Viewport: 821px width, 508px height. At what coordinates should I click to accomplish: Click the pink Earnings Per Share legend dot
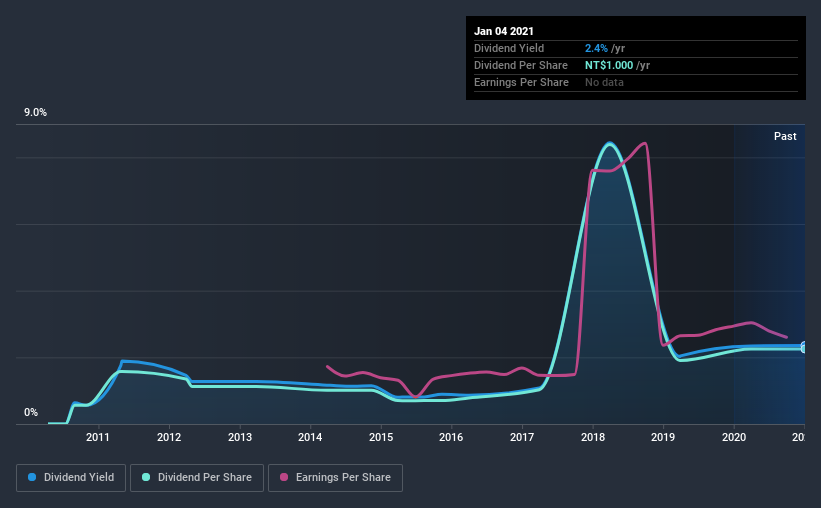pyautogui.click(x=284, y=477)
